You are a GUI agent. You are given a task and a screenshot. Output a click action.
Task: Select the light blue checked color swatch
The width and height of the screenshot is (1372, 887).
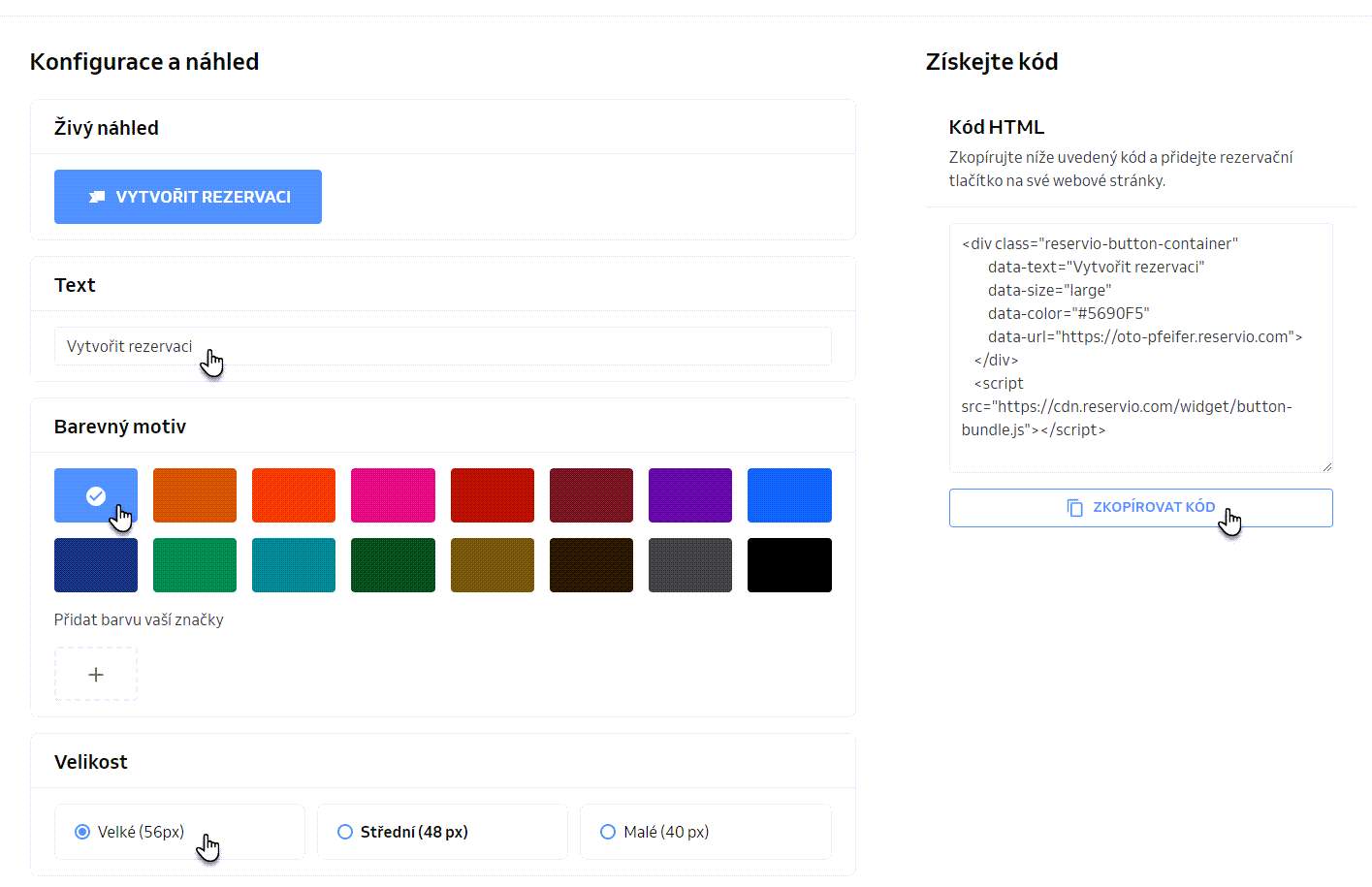coord(96,495)
